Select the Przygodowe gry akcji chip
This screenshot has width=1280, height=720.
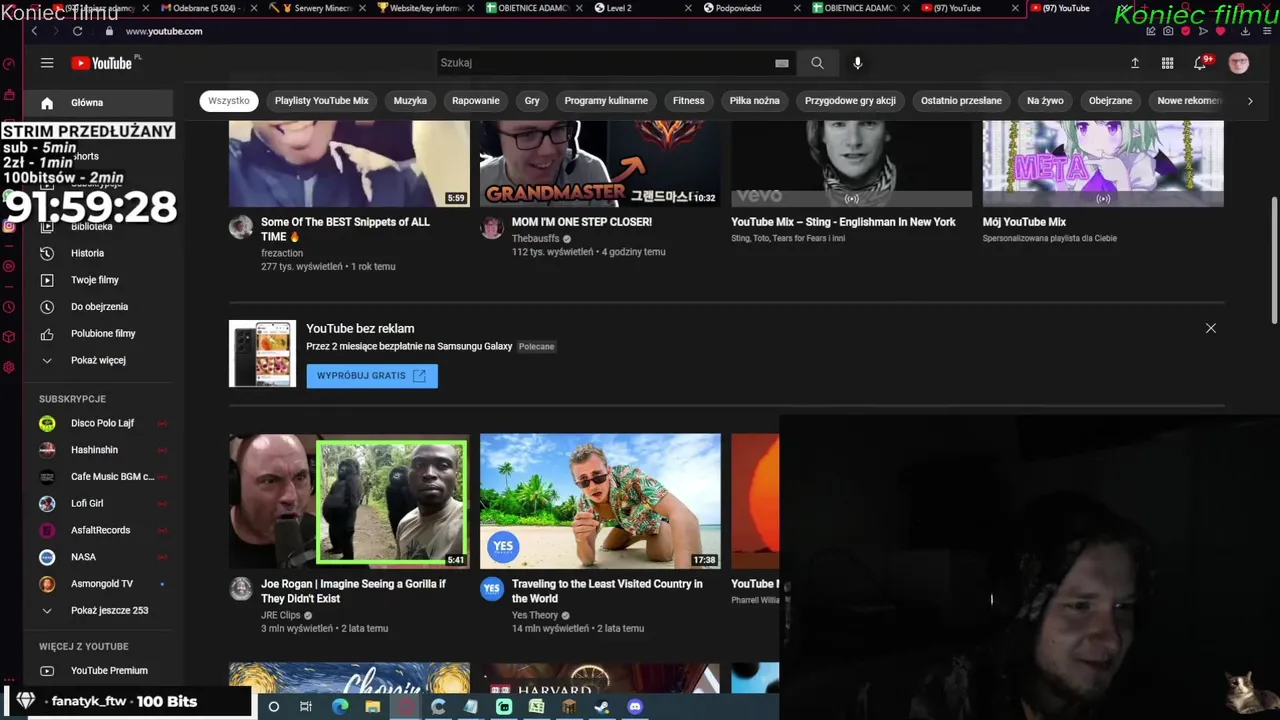click(850, 101)
